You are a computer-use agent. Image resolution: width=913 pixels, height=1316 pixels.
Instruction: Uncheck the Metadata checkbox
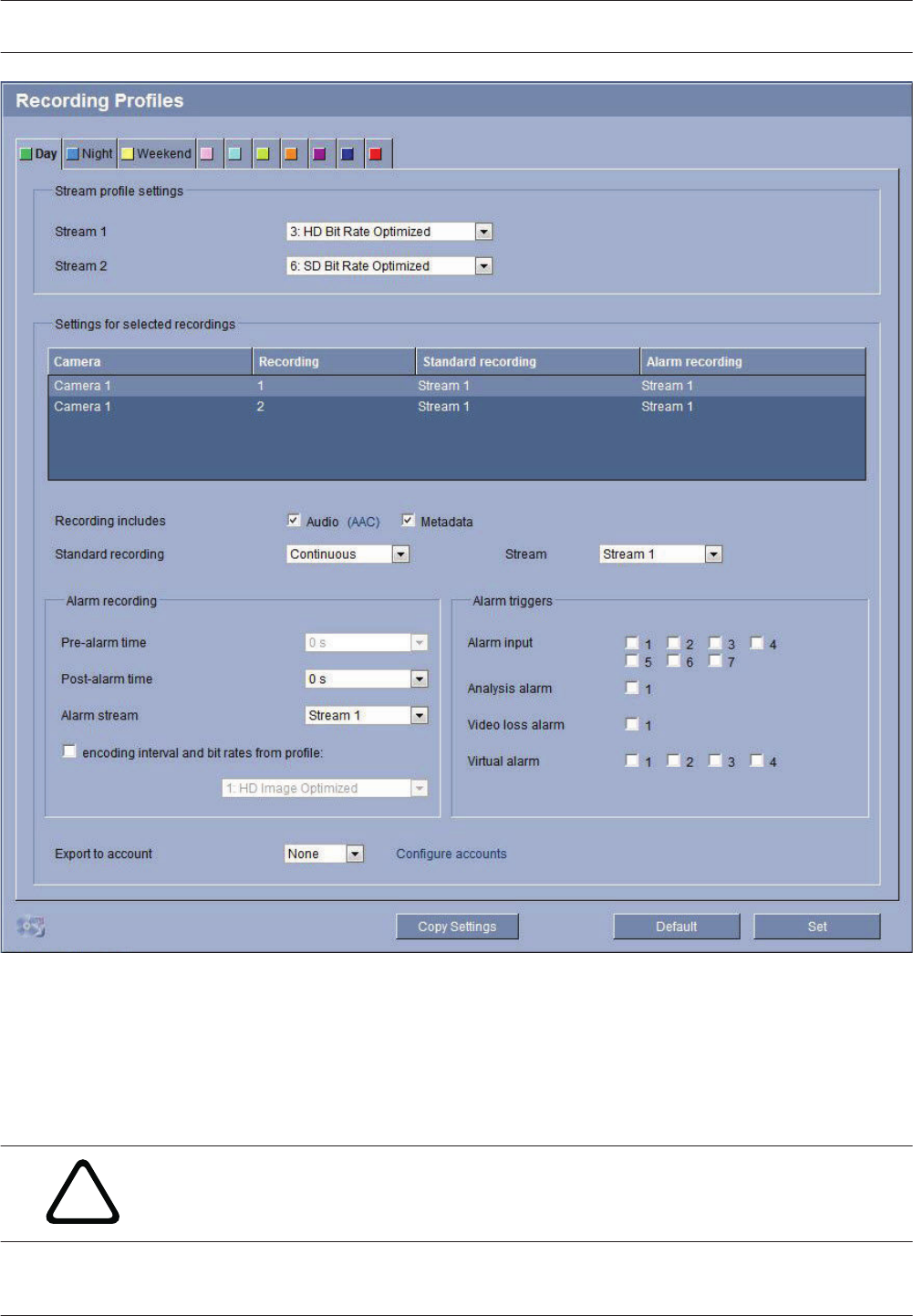click(408, 521)
